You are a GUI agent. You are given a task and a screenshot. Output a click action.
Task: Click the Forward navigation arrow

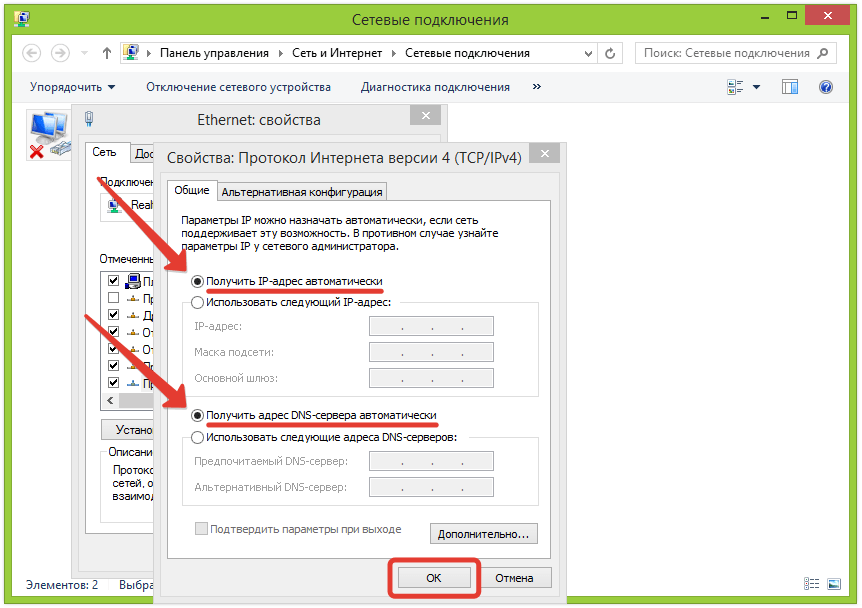click(x=60, y=53)
